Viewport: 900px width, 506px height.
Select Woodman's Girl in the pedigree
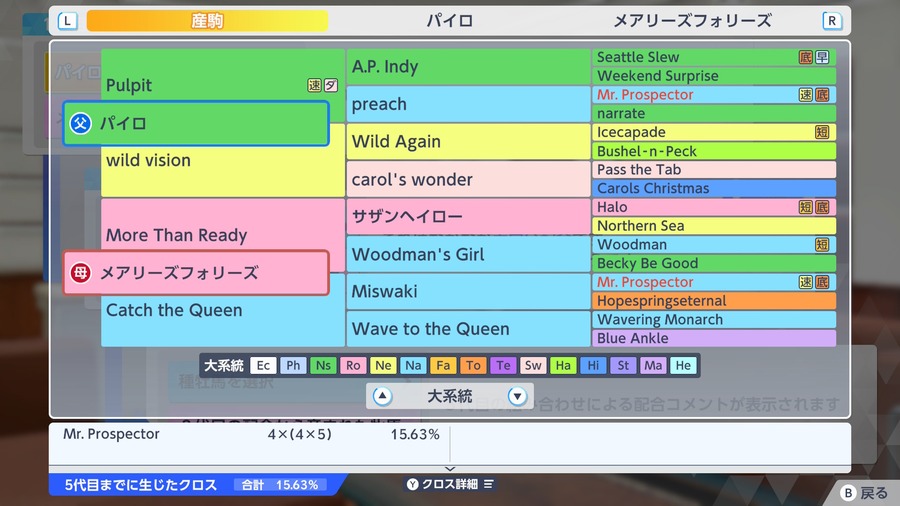click(468, 254)
